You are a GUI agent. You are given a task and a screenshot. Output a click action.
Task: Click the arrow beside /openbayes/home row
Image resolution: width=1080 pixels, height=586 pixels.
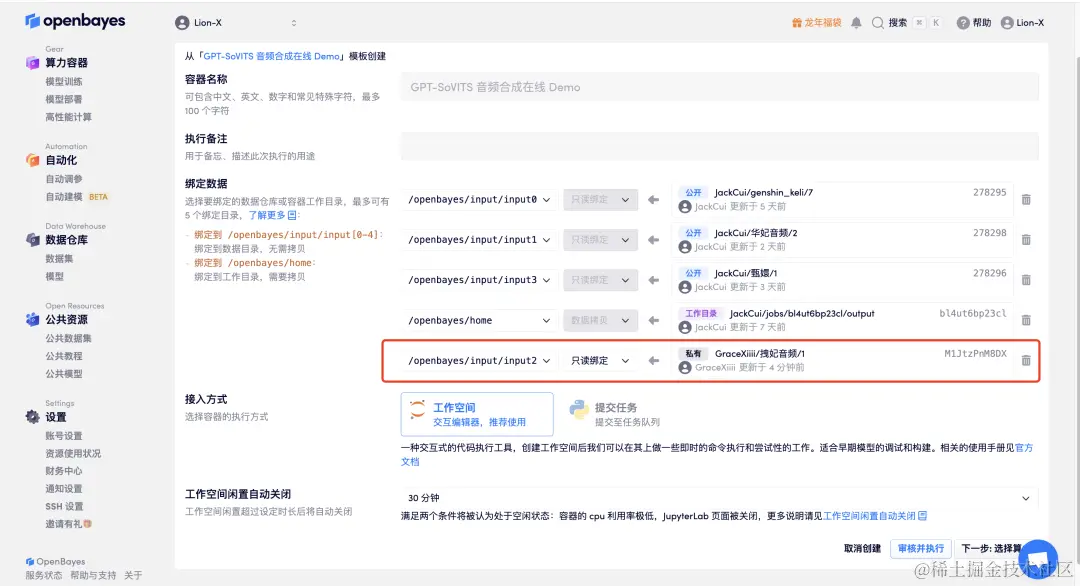(x=654, y=320)
